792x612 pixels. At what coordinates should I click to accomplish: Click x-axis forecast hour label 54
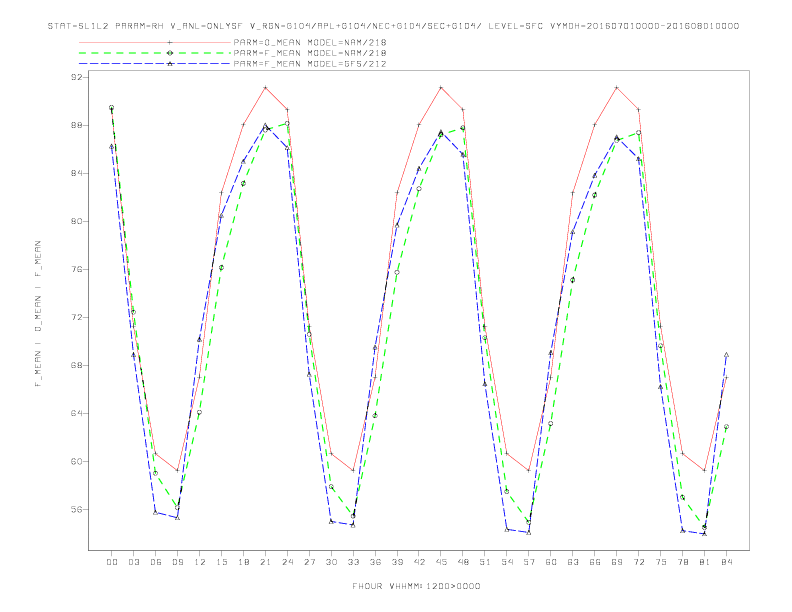click(507, 562)
